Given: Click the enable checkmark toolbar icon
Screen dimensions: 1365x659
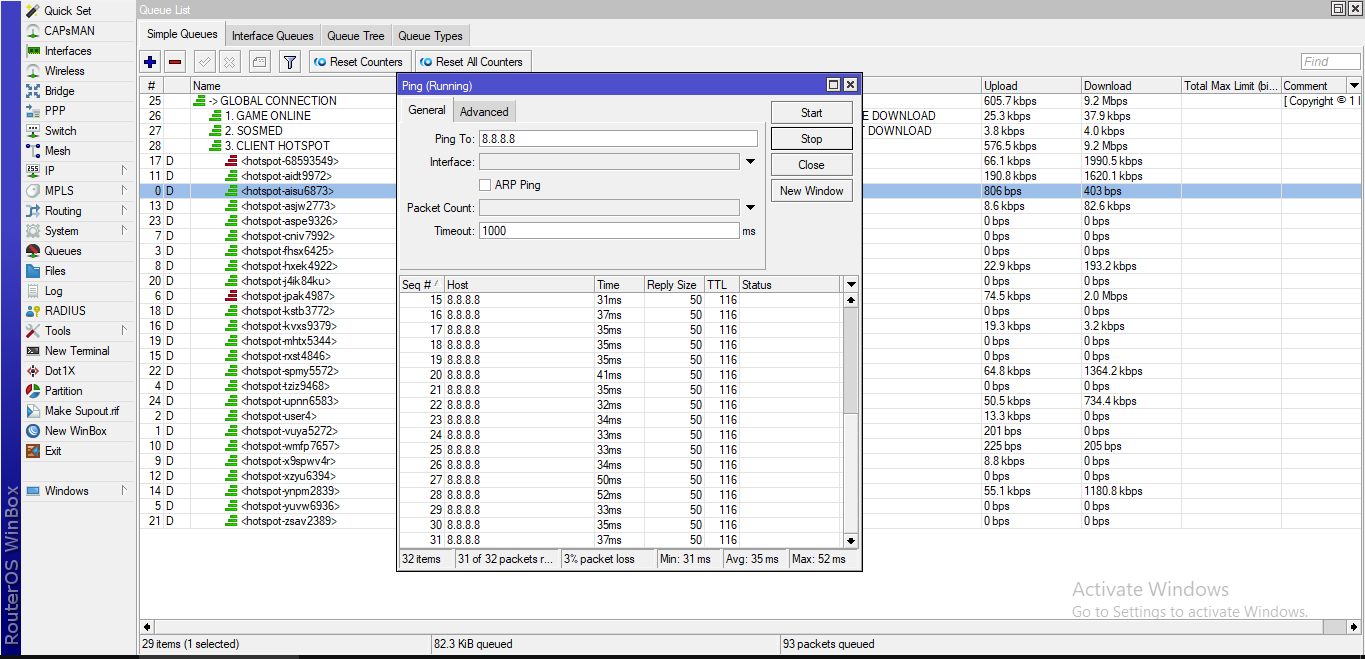Looking at the screenshot, I should click(x=204, y=62).
